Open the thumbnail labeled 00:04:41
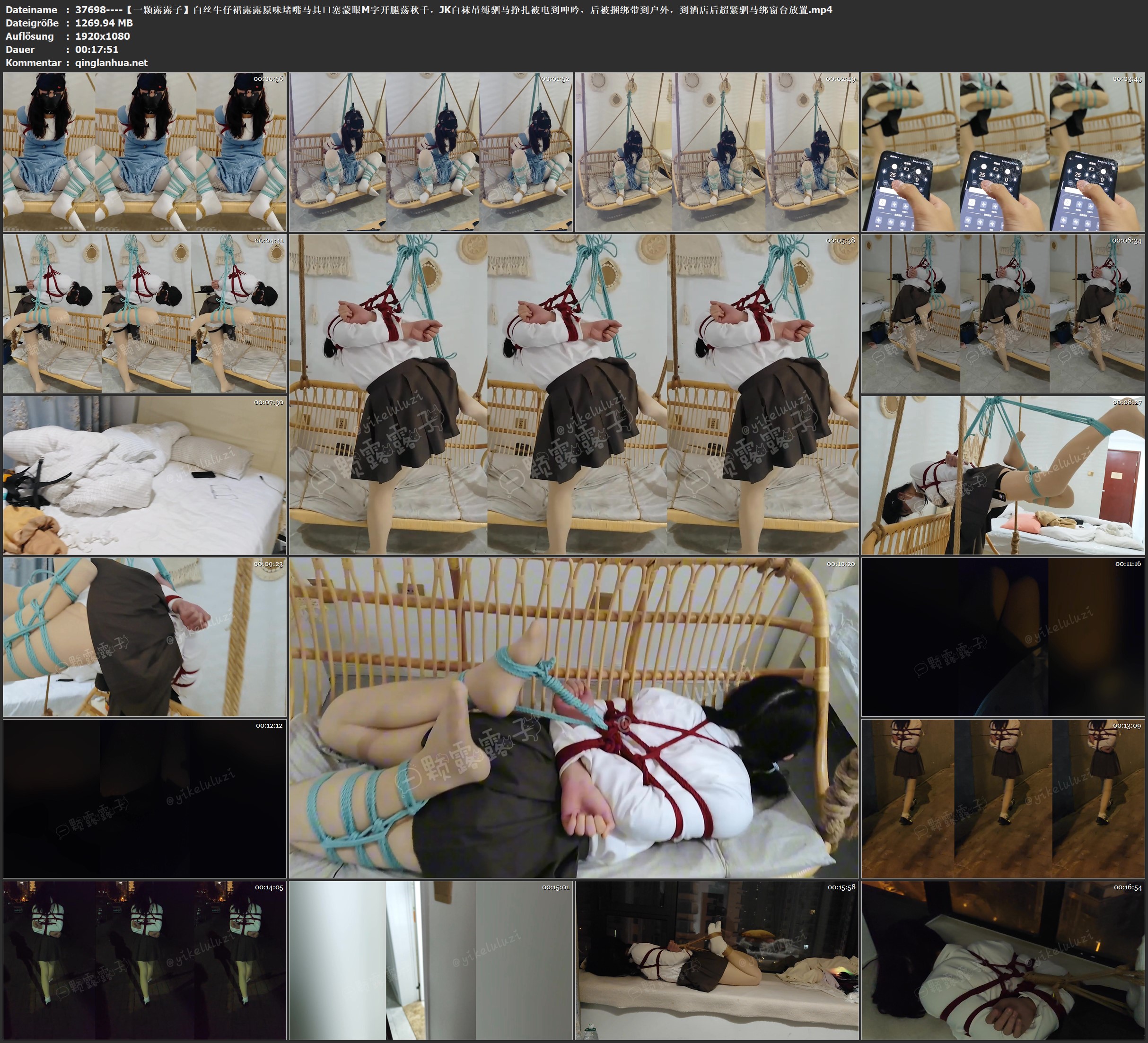The height and width of the screenshot is (1043, 1148). [x=145, y=313]
